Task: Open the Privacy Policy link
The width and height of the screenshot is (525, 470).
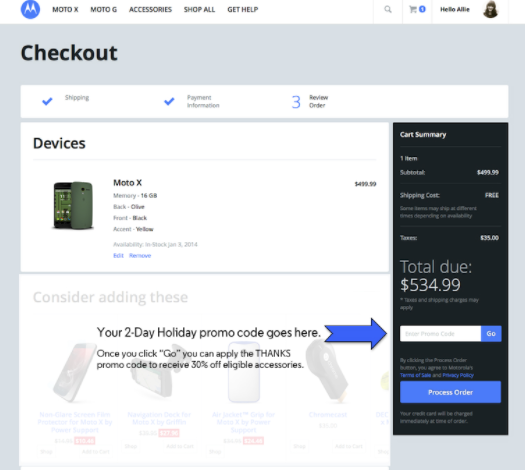Action: click(x=458, y=375)
